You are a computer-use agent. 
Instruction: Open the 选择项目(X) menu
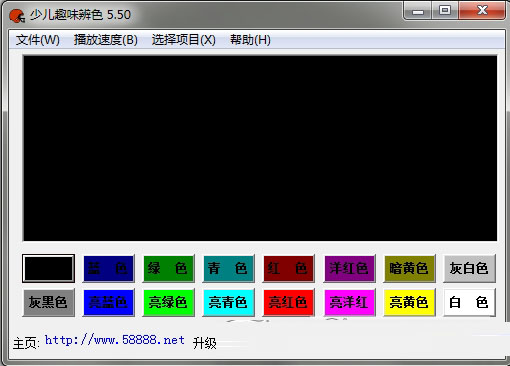point(184,40)
